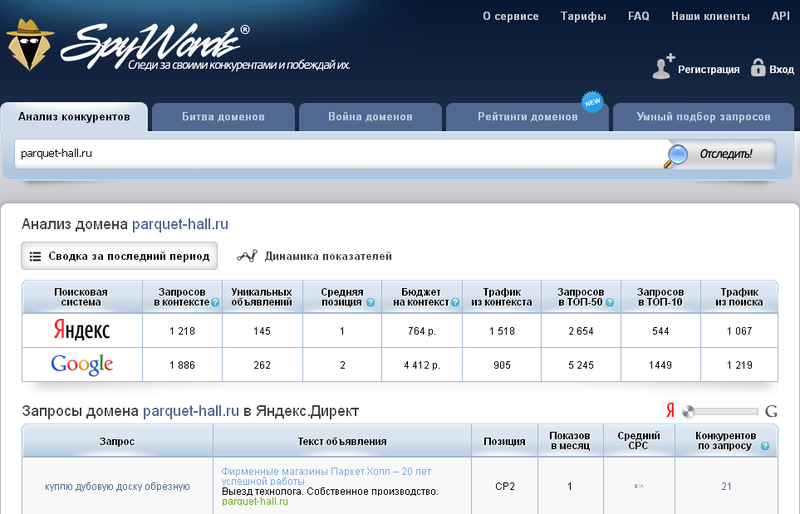The width and height of the screenshot is (800, 514).
Task: Click the Трафик из контекста column header
Action: (x=502, y=297)
